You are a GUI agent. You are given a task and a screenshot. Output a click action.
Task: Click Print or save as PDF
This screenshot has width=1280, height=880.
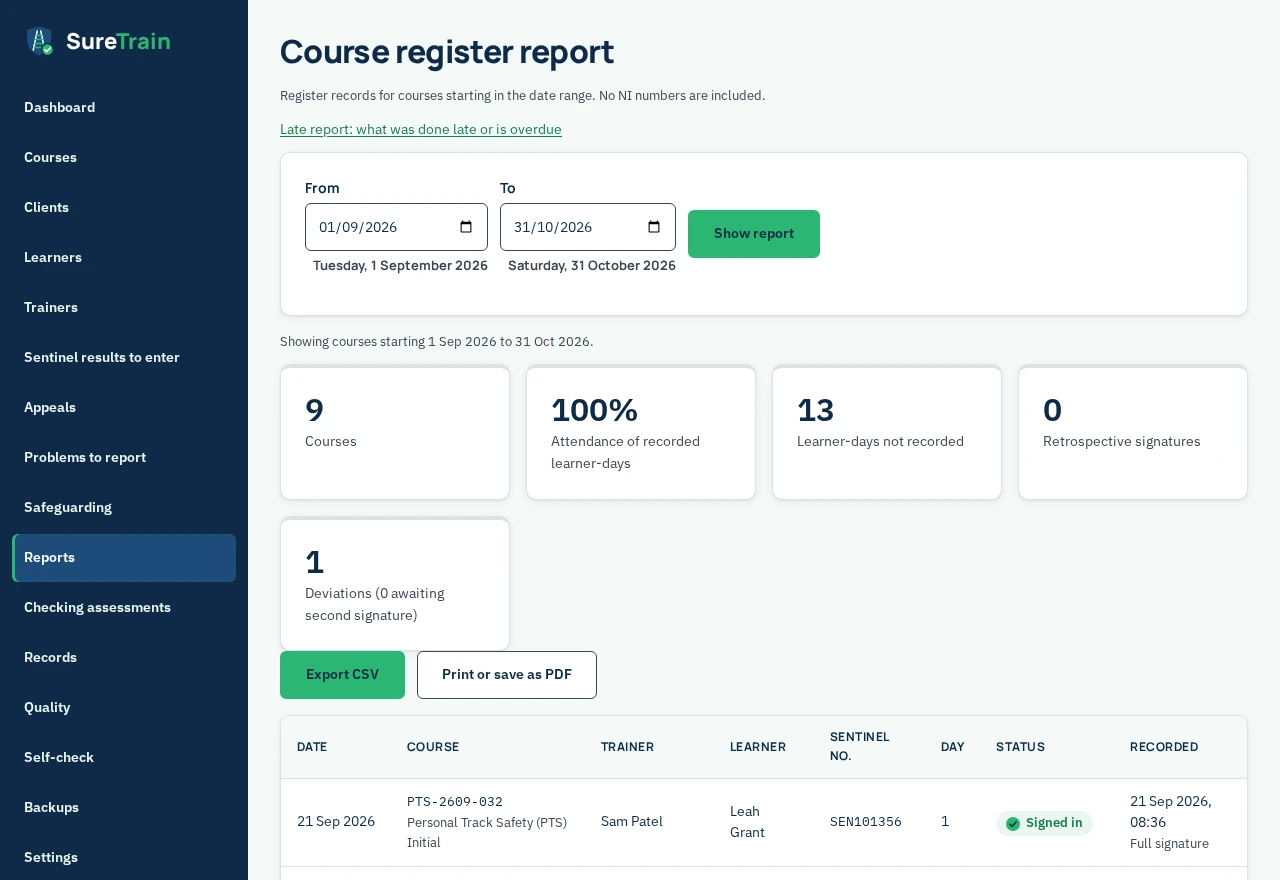(x=507, y=675)
